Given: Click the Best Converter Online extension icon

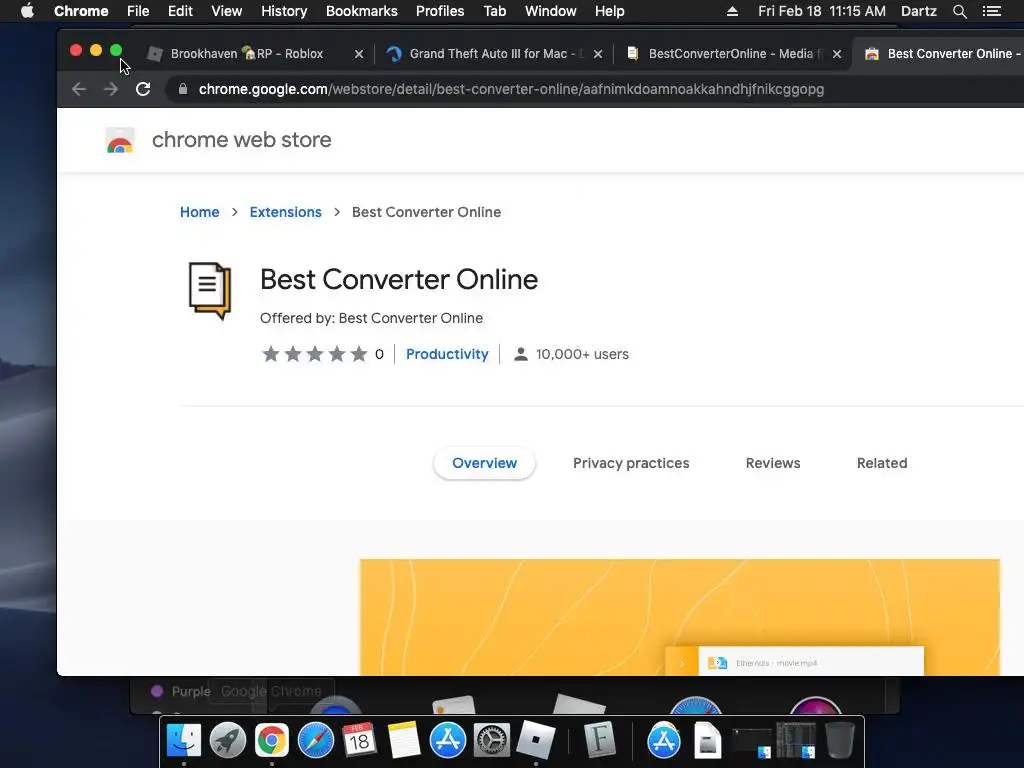Looking at the screenshot, I should pyautogui.click(x=210, y=291).
